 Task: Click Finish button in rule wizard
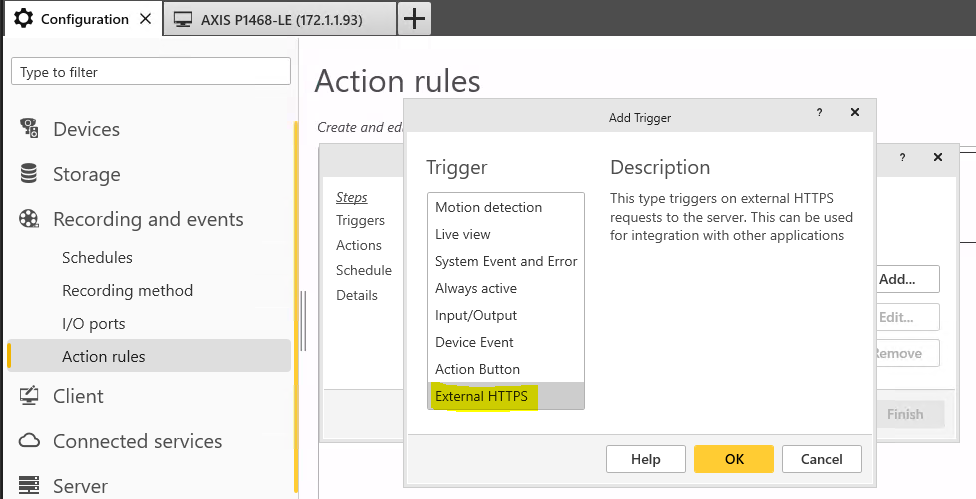pos(910,414)
